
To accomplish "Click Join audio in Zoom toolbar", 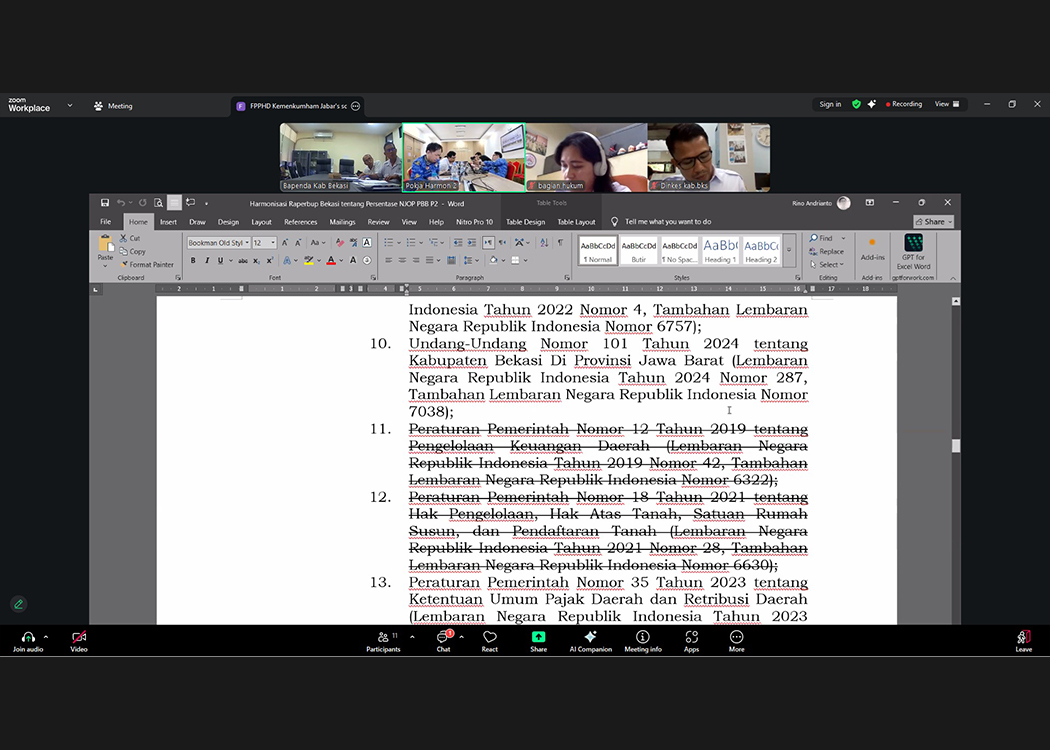I will 27,639.
